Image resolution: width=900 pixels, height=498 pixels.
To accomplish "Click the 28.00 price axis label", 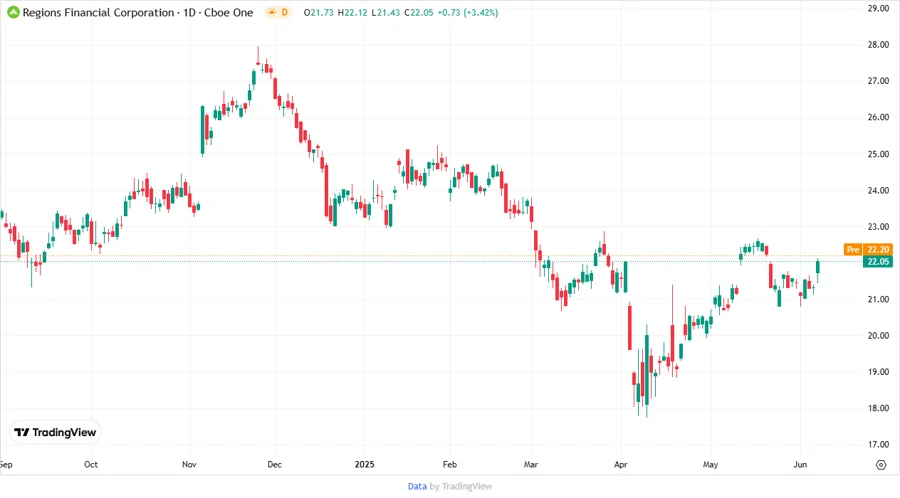I will (878, 45).
